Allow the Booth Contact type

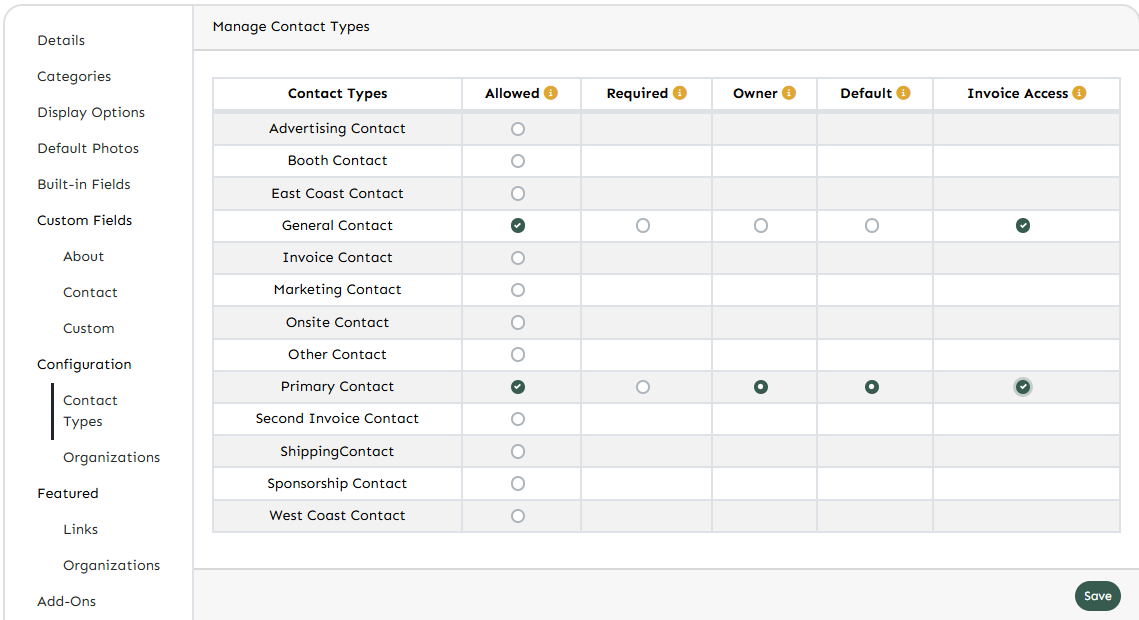pos(517,161)
